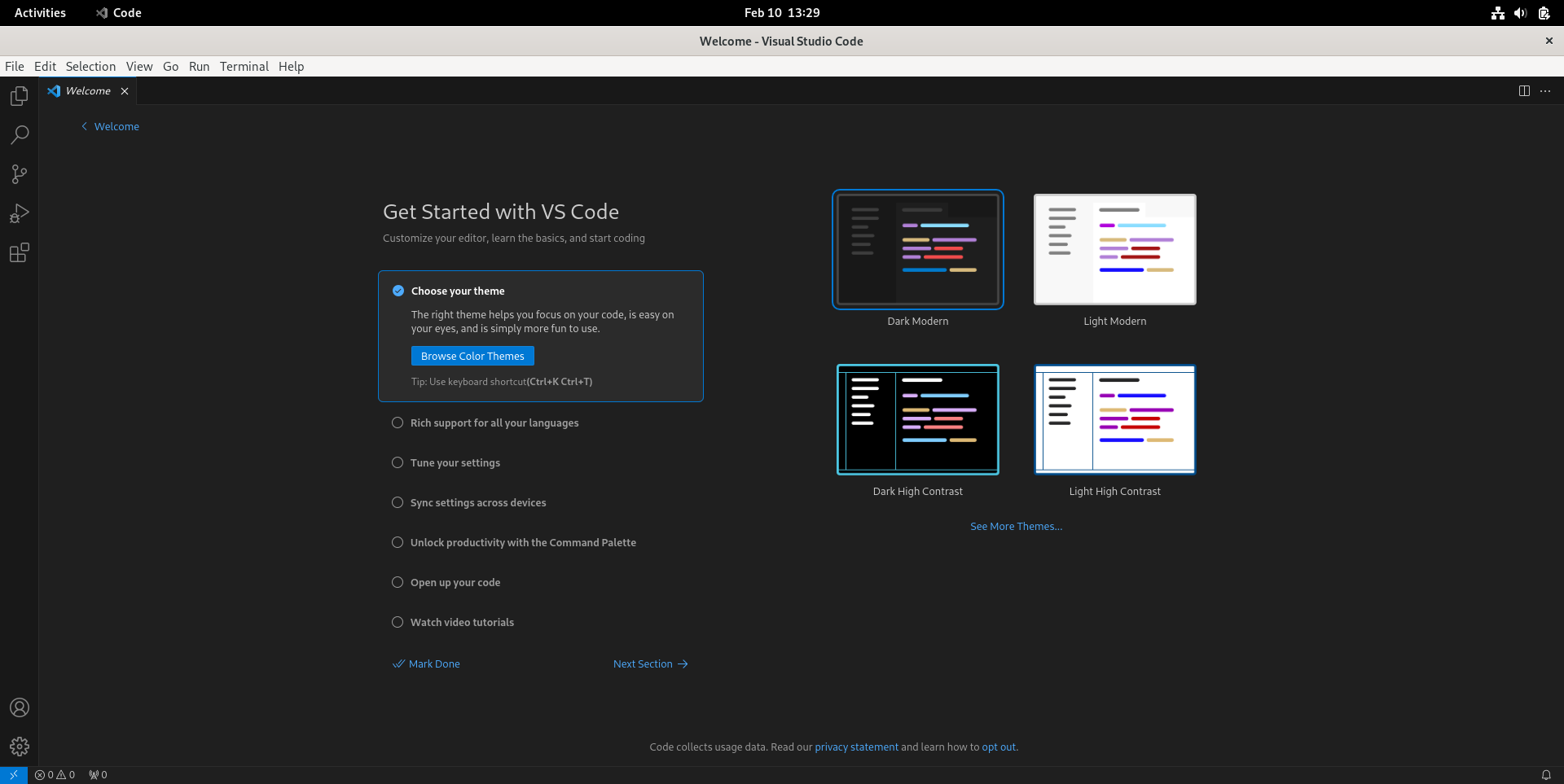Choose the Light High Contrast theme preview
Image resolution: width=1564 pixels, height=784 pixels.
(1115, 419)
